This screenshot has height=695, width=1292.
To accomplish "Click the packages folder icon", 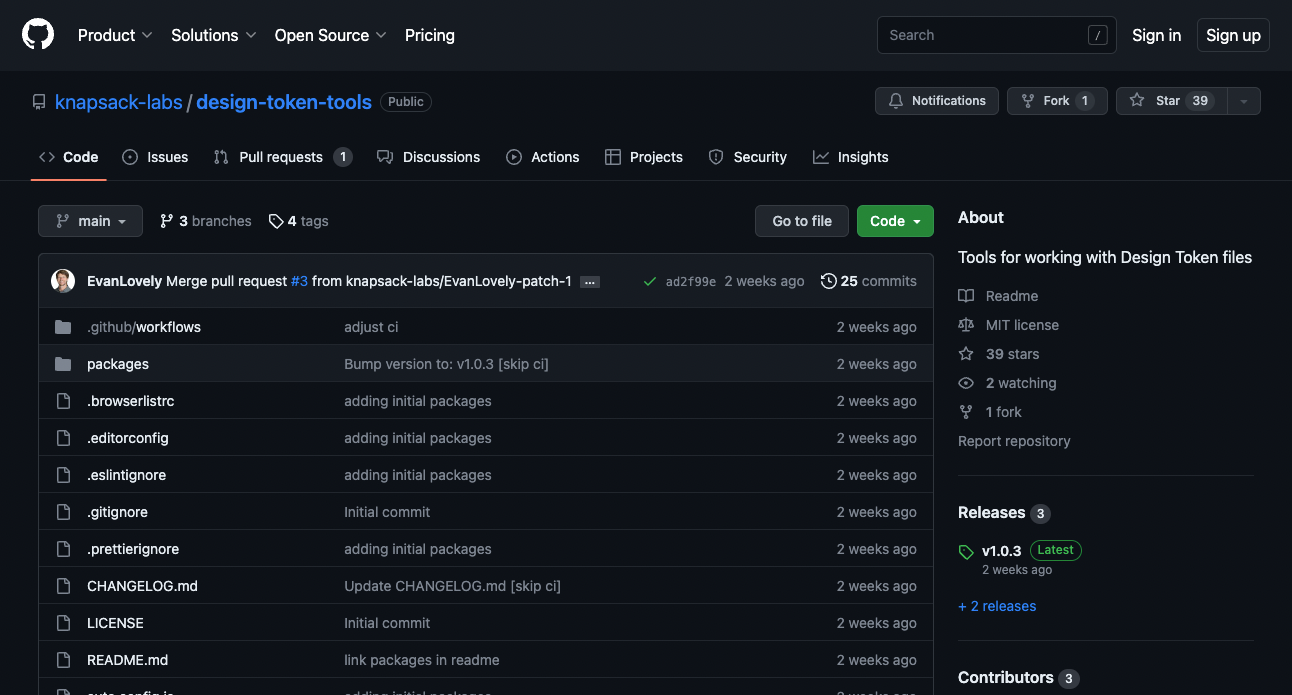I will pyautogui.click(x=63, y=364).
